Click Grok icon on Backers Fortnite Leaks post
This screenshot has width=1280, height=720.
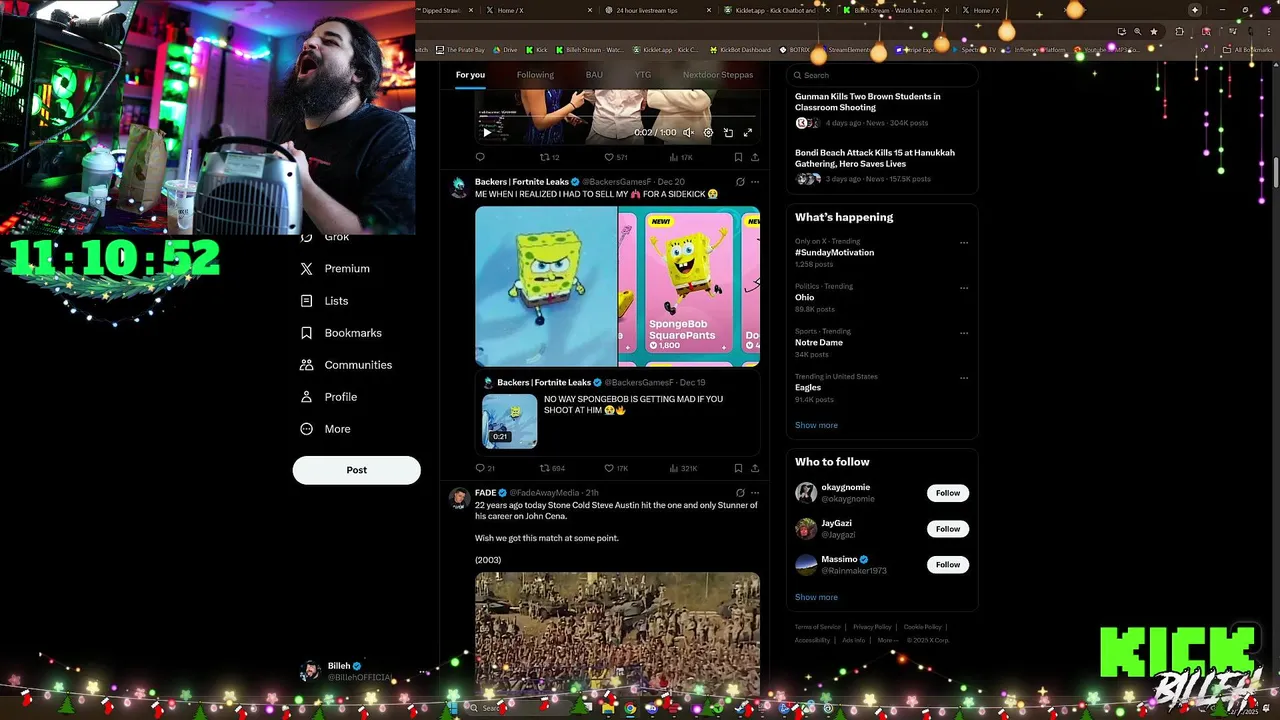point(740,182)
